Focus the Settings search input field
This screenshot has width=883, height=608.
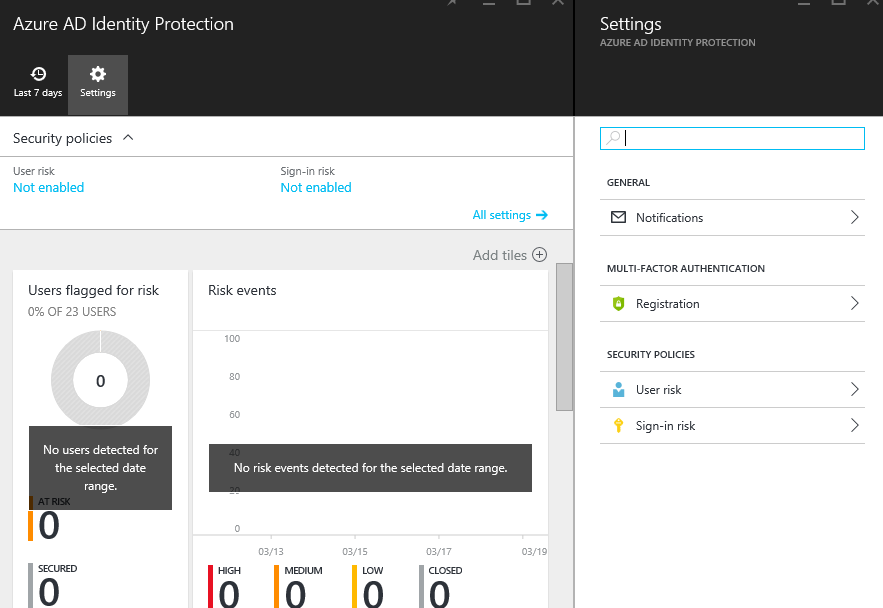tap(740, 139)
